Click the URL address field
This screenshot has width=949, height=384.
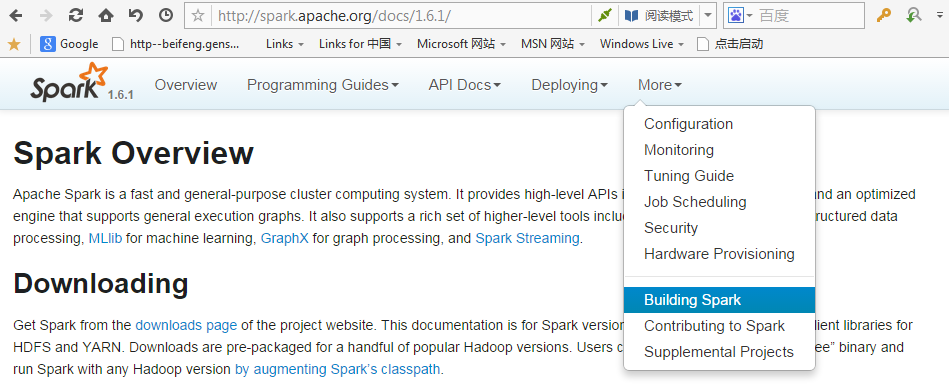pyautogui.click(x=402, y=16)
